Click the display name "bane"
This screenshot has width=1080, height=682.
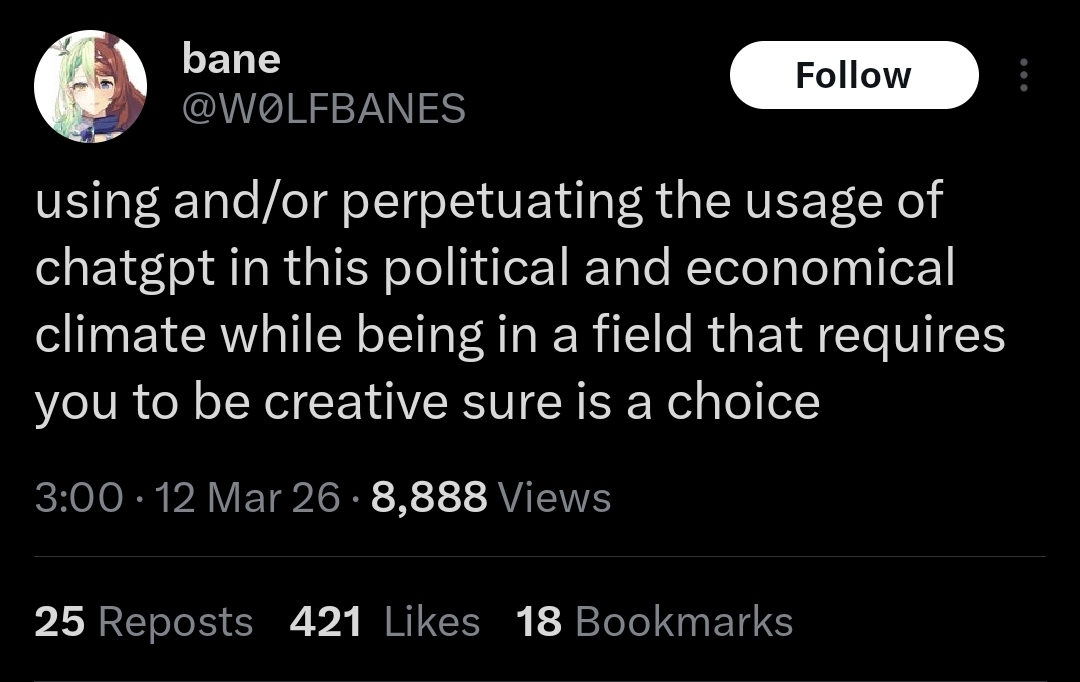point(231,59)
